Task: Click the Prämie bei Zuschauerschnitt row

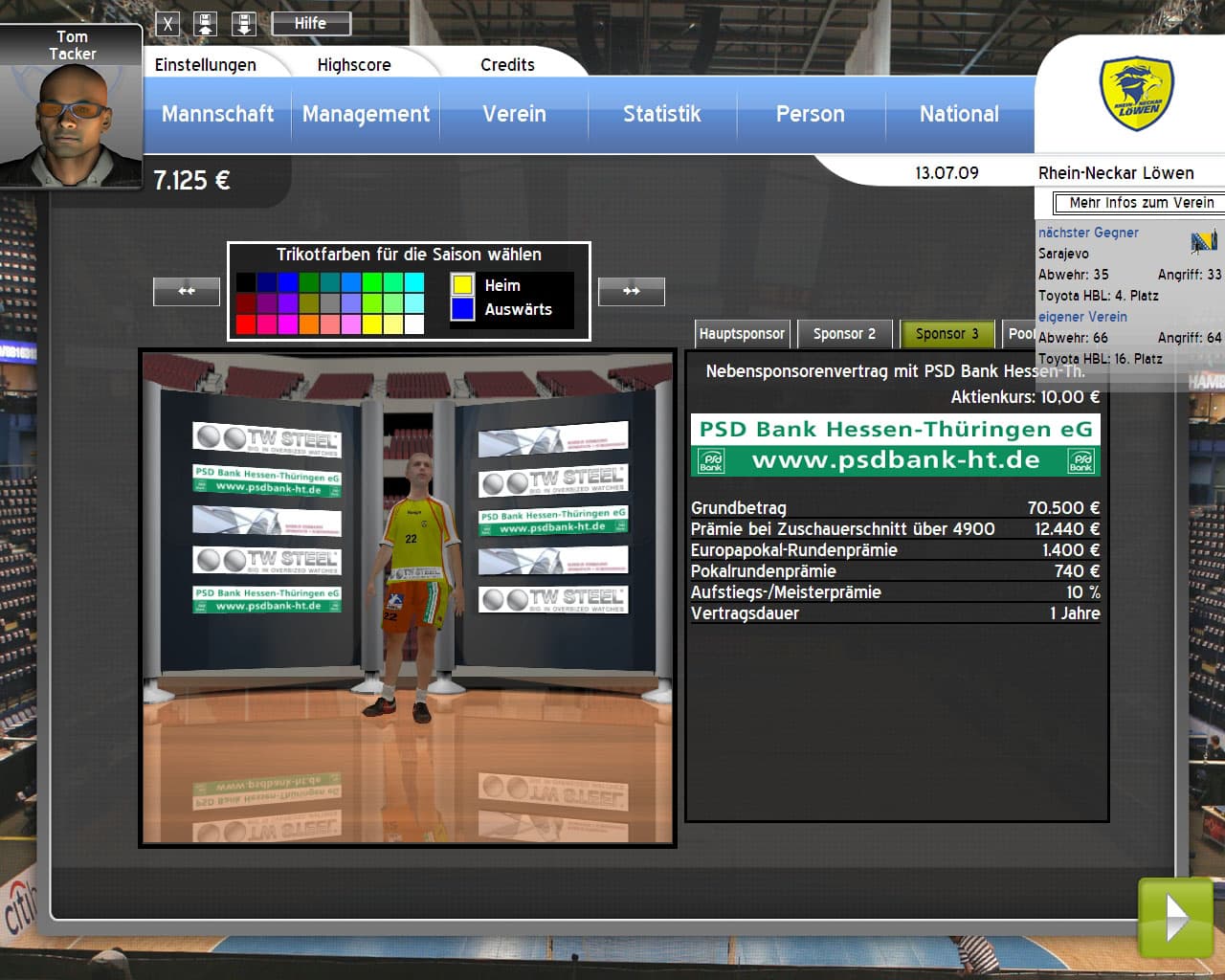Action: 895,529
